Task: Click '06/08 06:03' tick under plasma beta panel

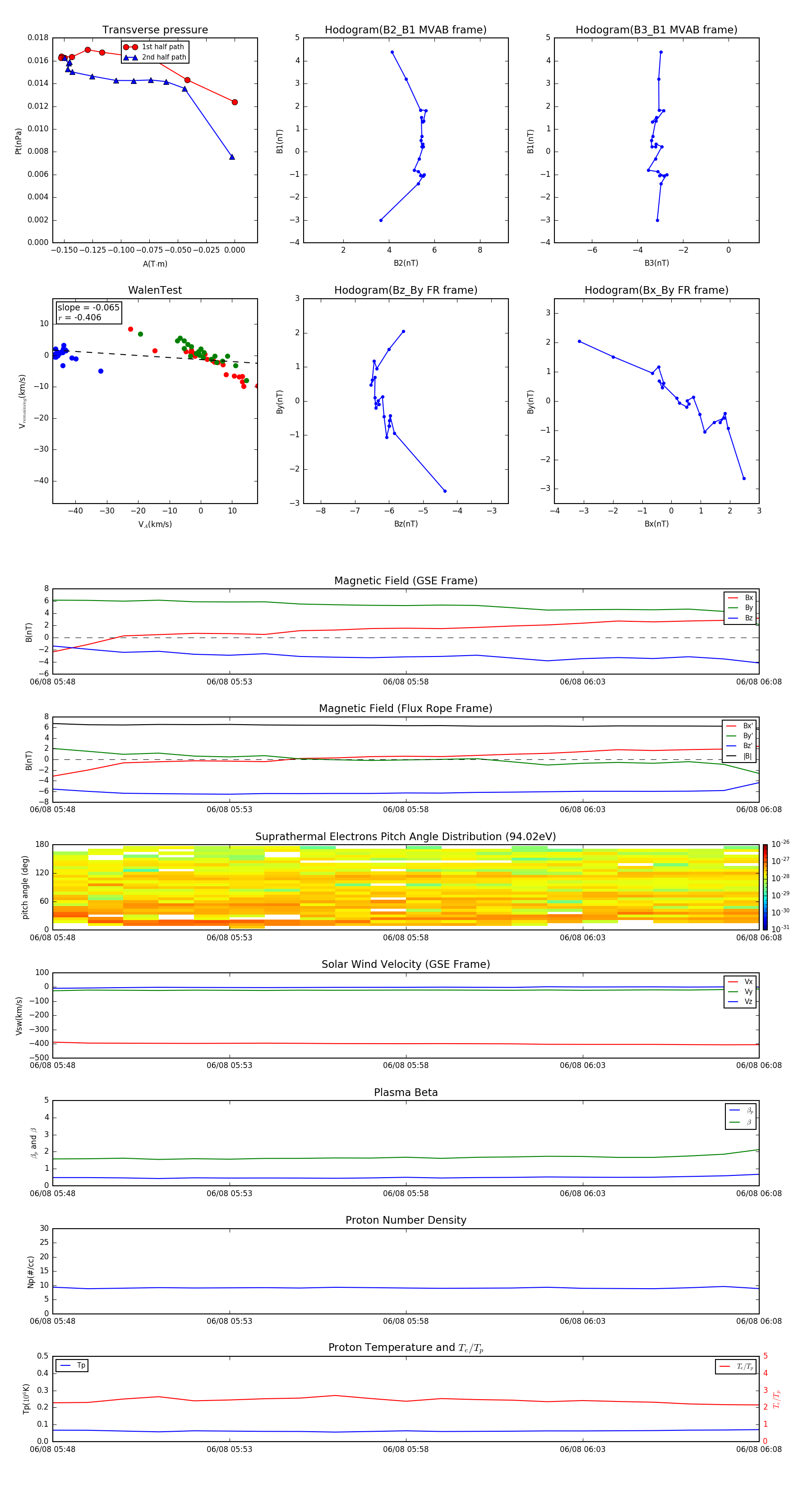Action: coord(582,1193)
